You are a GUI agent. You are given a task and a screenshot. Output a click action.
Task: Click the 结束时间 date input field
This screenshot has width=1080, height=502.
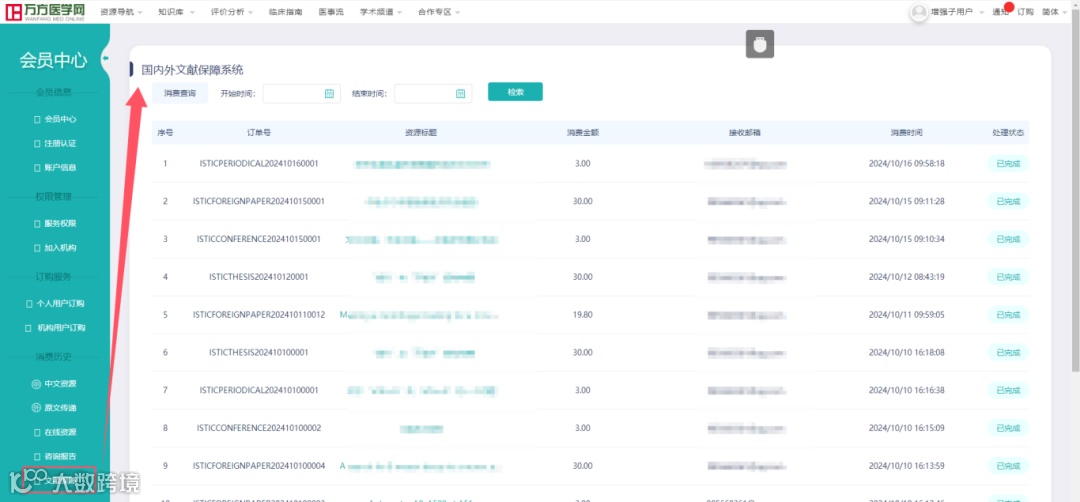pyautogui.click(x=433, y=94)
